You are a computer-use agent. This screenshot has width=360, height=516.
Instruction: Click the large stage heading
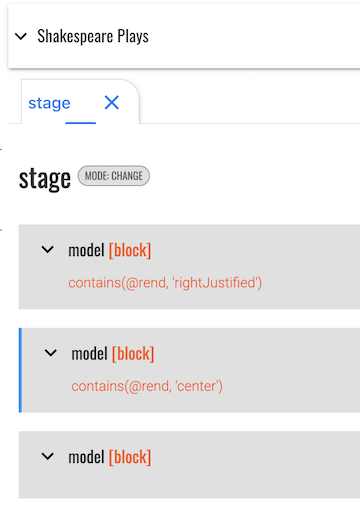click(45, 178)
